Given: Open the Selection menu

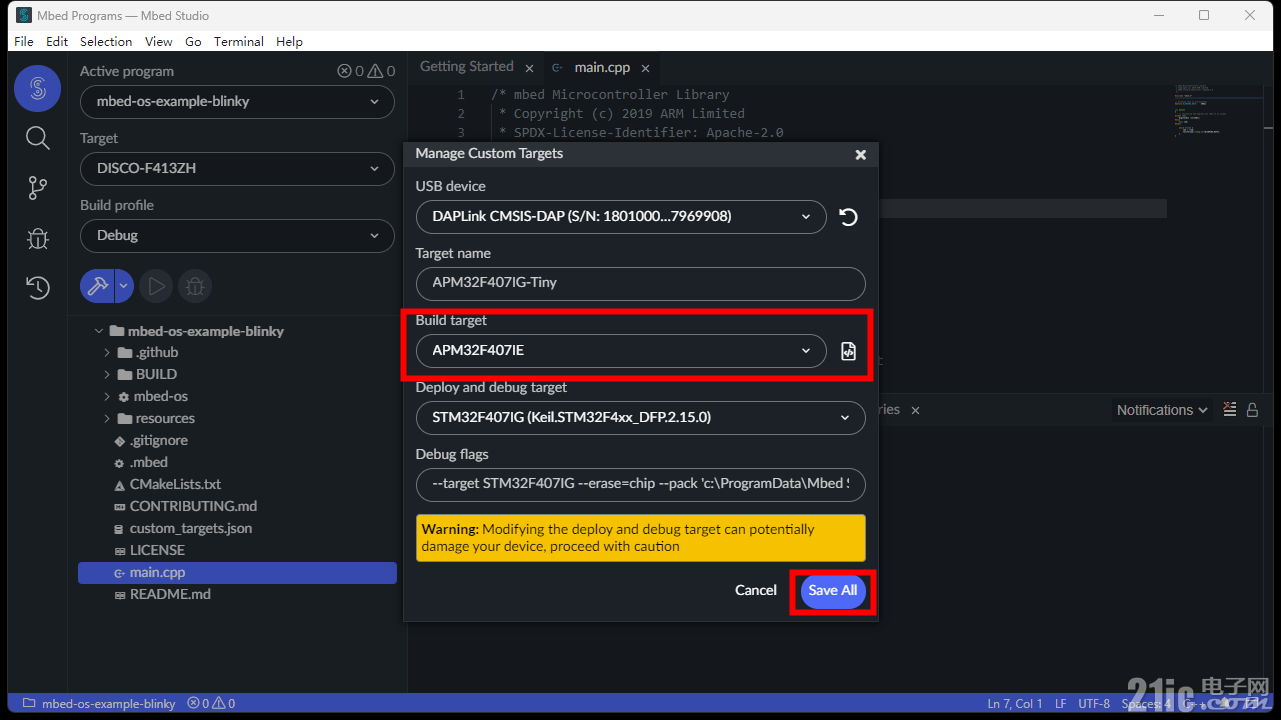Looking at the screenshot, I should click(x=106, y=41).
